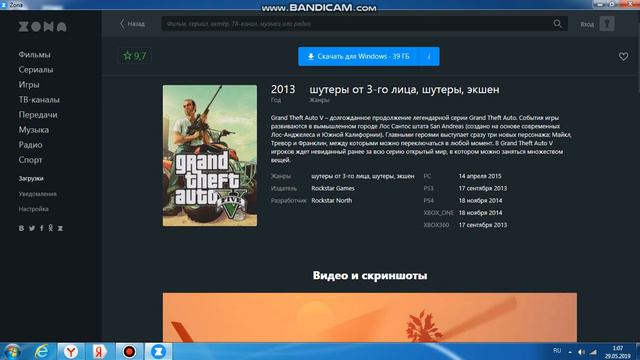Click the Zona social icon in sidebar
Viewport: 640px width, 360px height.
(x=60, y=228)
